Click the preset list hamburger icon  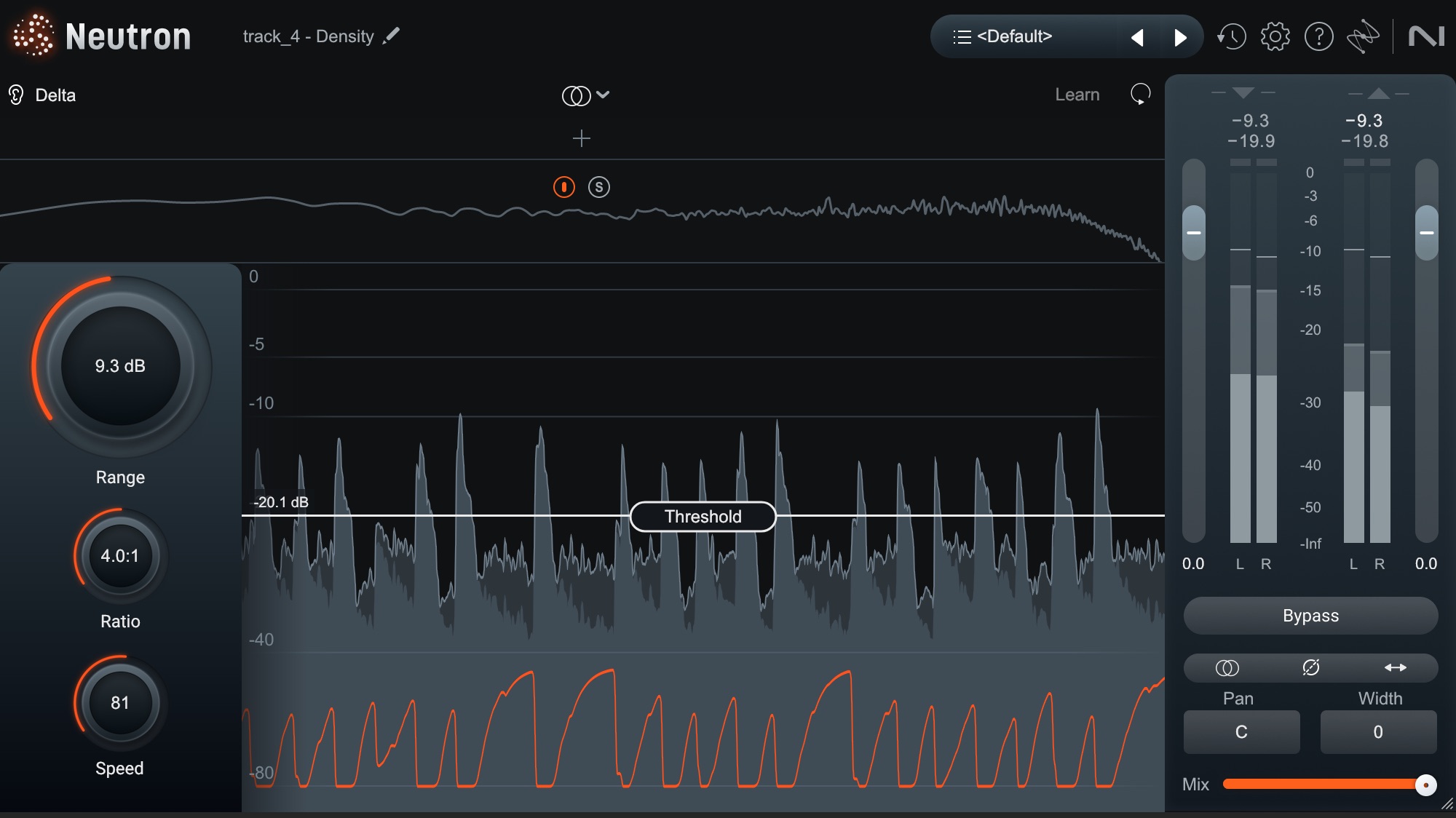point(962,37)
